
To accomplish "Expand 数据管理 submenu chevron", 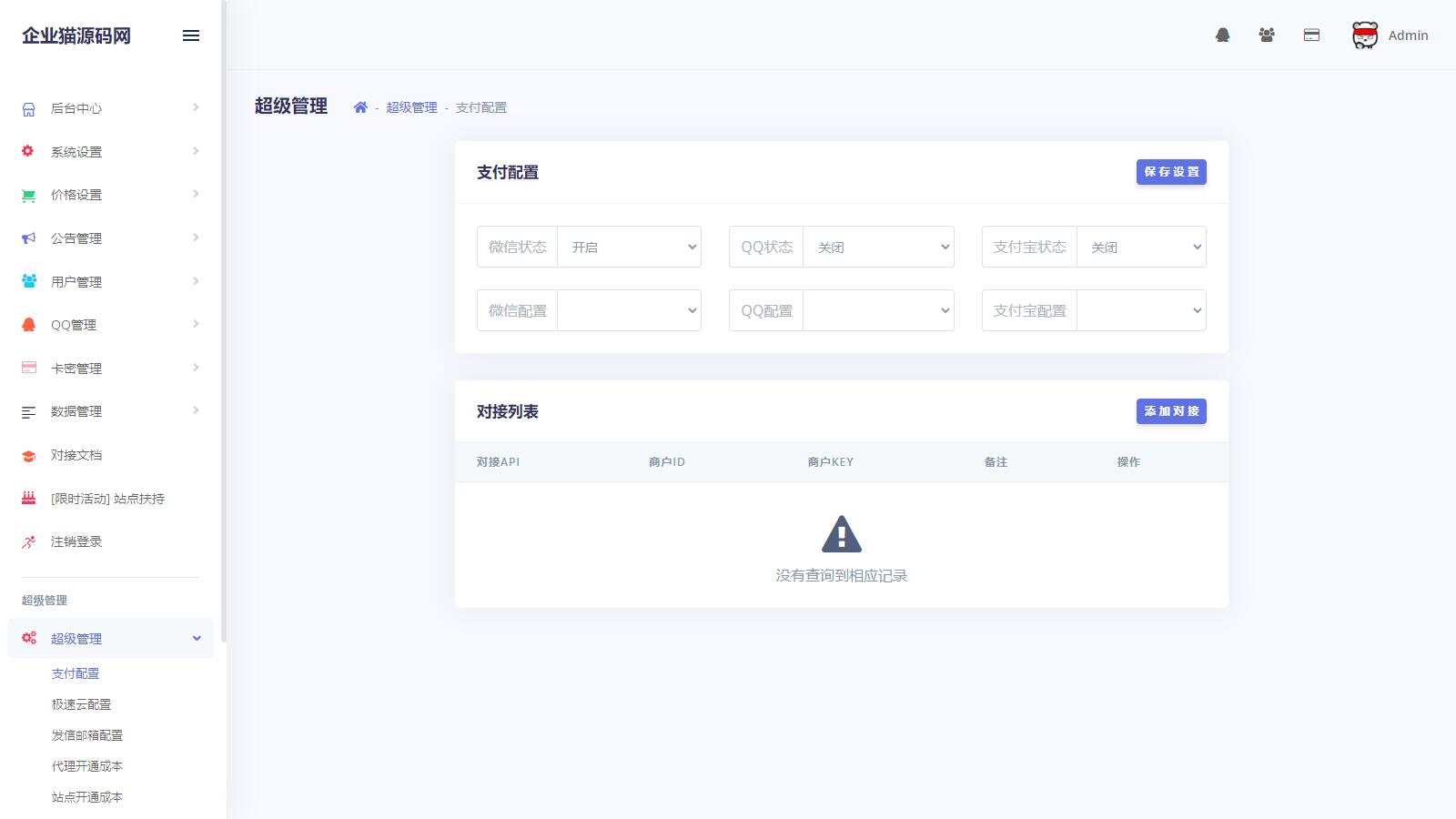I will pos(196,410).
